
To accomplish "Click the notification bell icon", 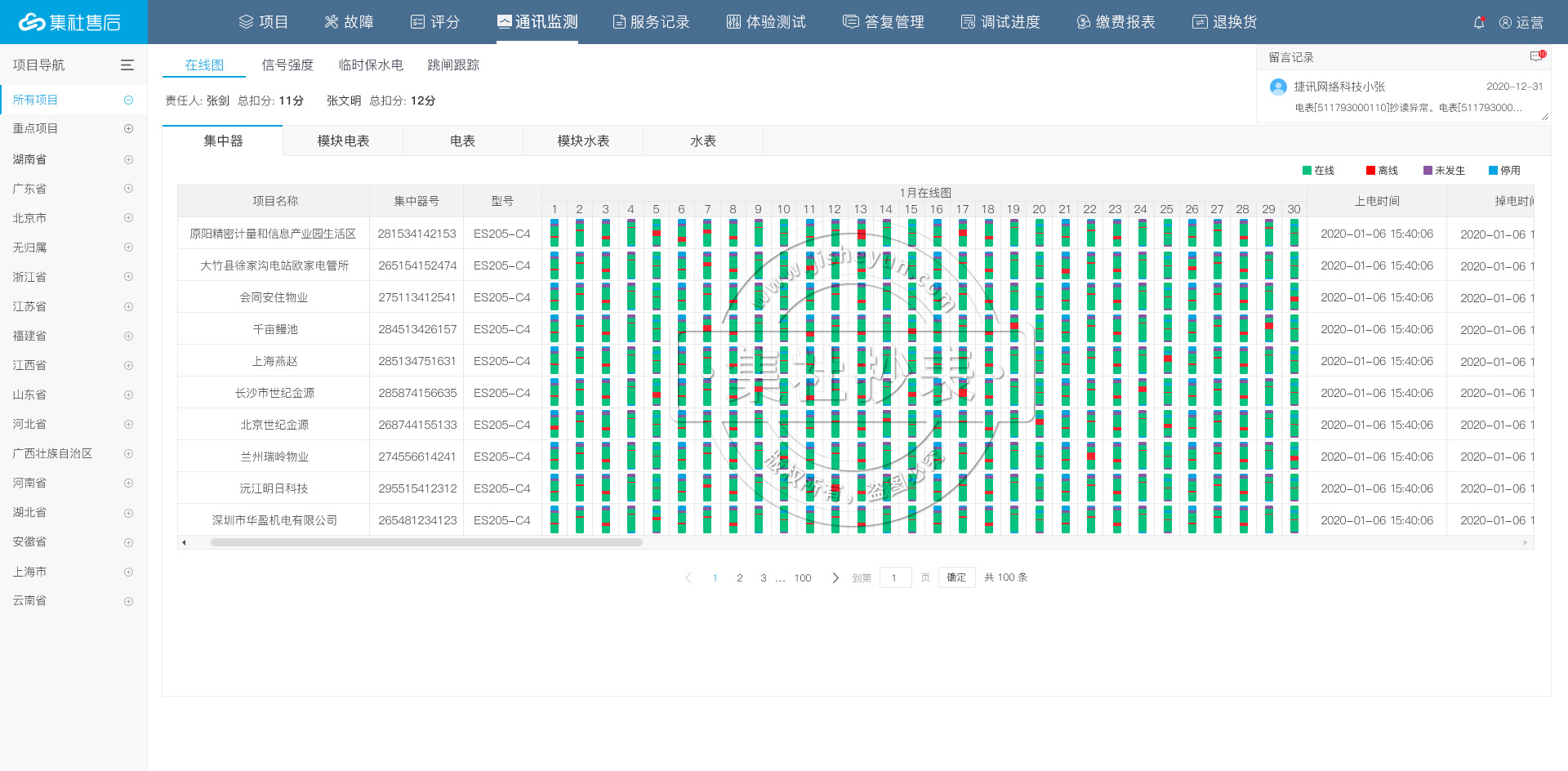I will [x=1478, y=23].
